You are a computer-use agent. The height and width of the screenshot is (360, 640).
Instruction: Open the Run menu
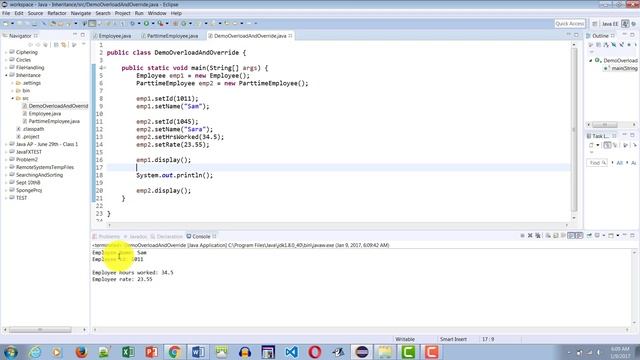click(x=139, y=13)
